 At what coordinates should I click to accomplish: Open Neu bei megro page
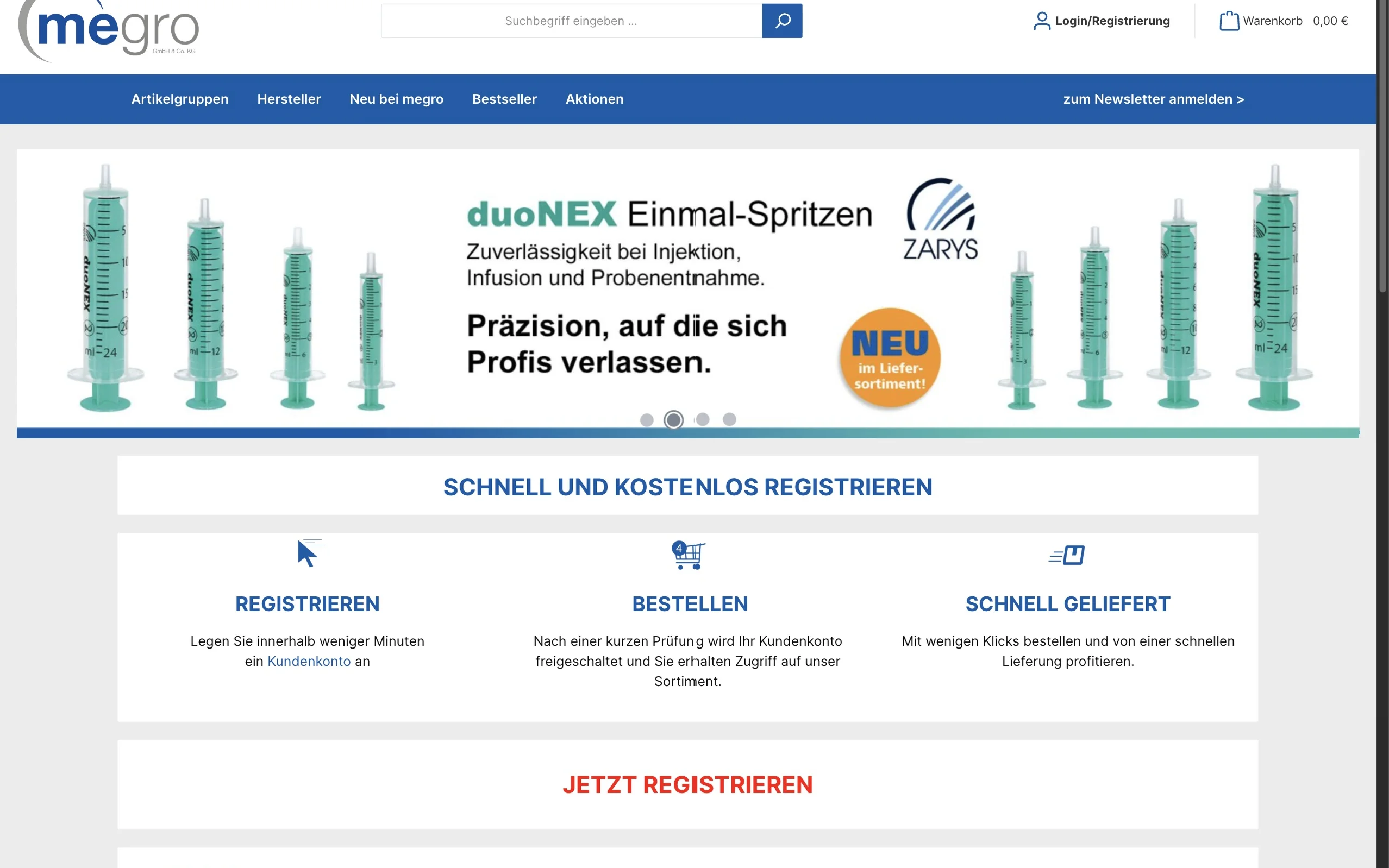(x=396, y=99)
